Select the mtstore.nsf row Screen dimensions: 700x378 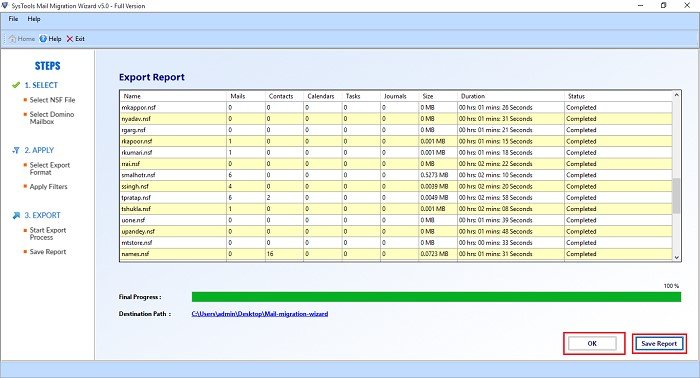click(396, 242)
